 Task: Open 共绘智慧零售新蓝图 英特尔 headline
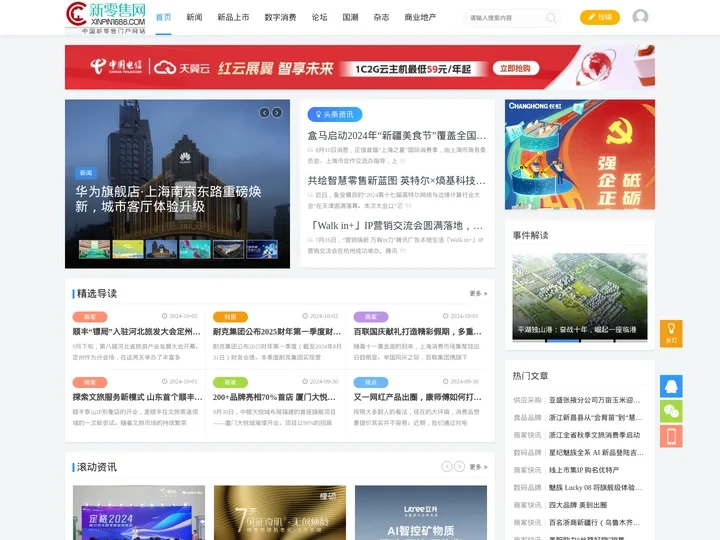[x=397, y=180]
